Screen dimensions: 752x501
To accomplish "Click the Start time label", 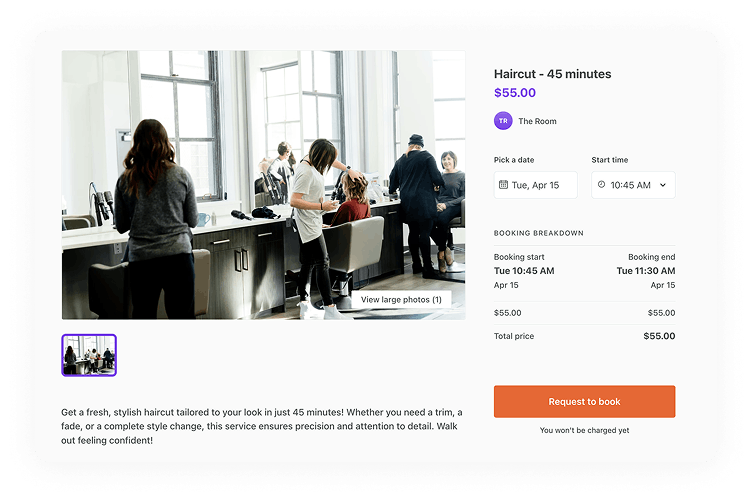I will tap(610, 160).
